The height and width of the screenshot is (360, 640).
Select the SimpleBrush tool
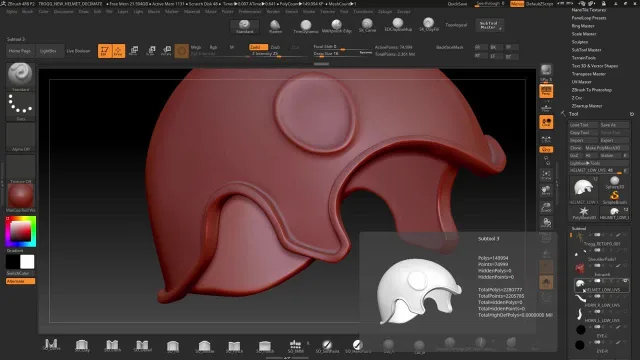point(614,197)
